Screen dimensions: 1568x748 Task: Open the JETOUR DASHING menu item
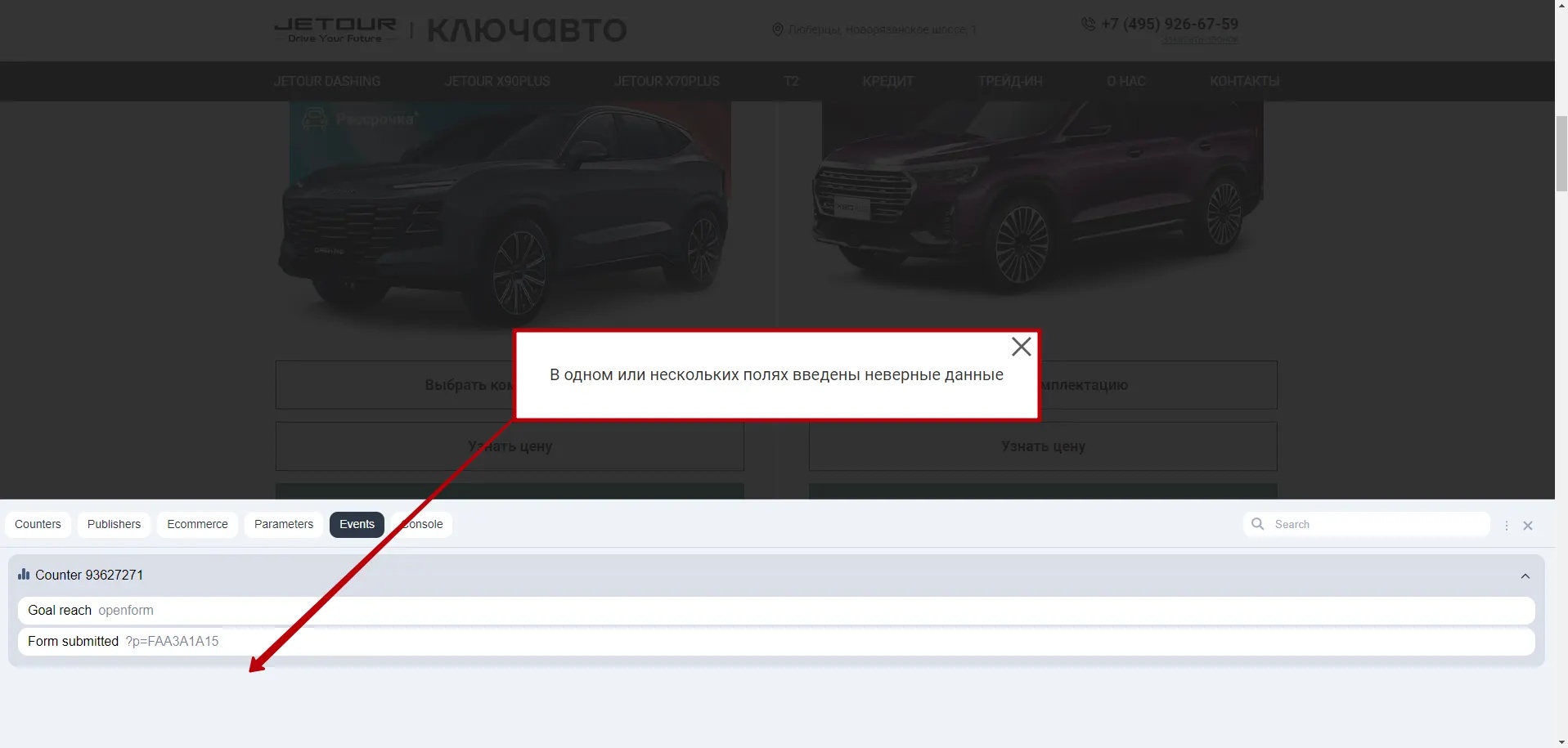(x=326, y=82)
